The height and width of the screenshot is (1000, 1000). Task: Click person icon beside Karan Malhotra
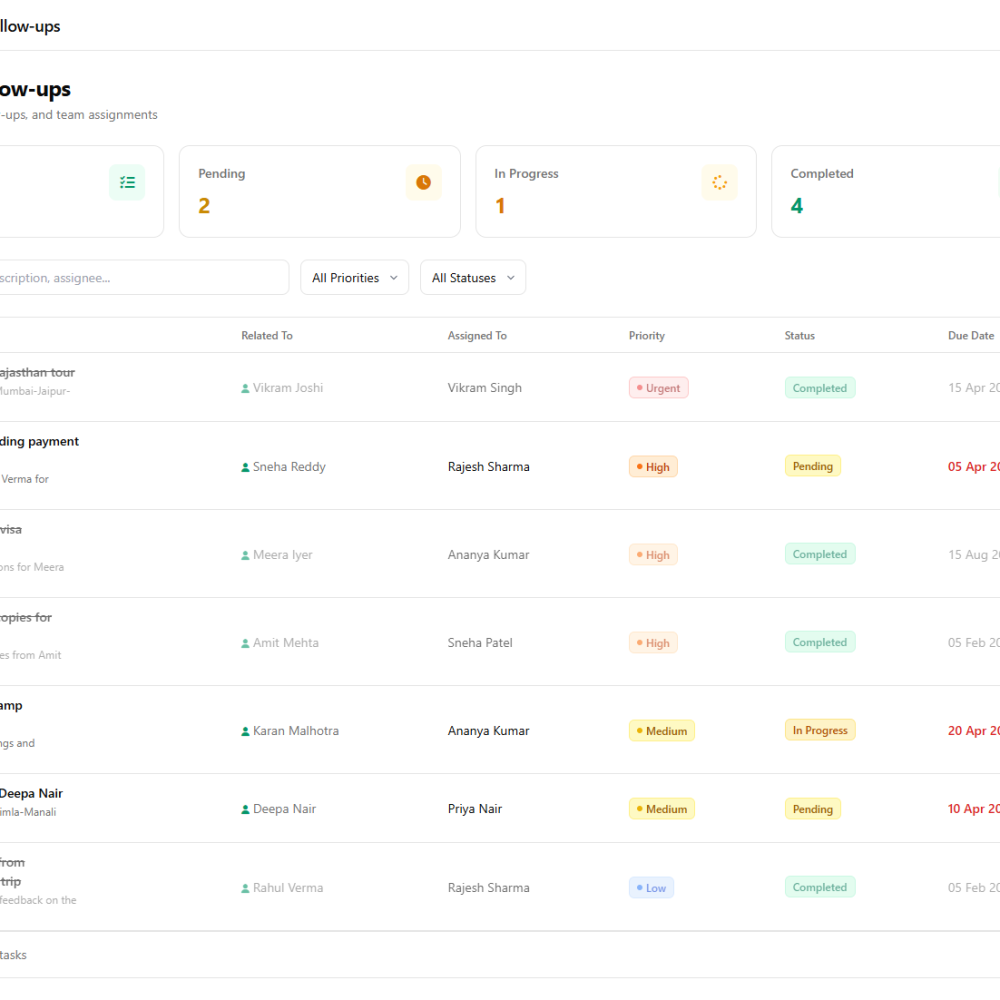(x=245, y=732)
